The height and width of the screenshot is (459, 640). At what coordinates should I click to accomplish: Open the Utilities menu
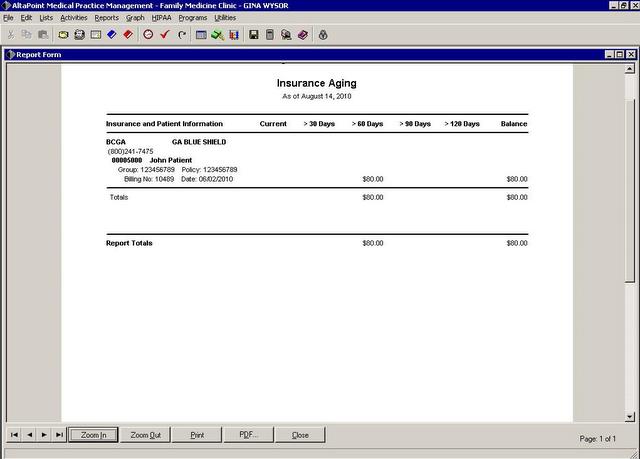[225, 18]
